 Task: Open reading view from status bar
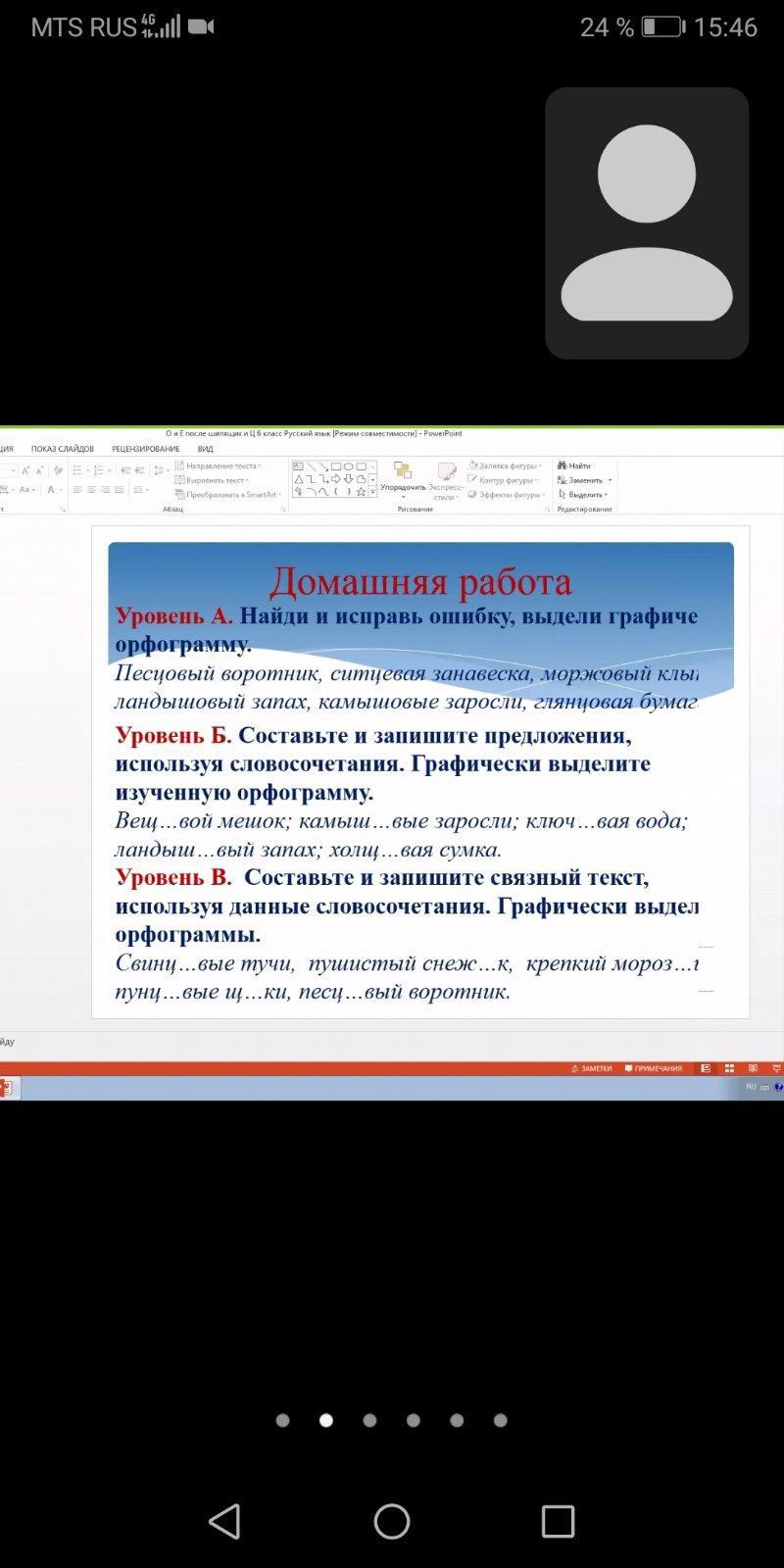tap(753, 1068)
